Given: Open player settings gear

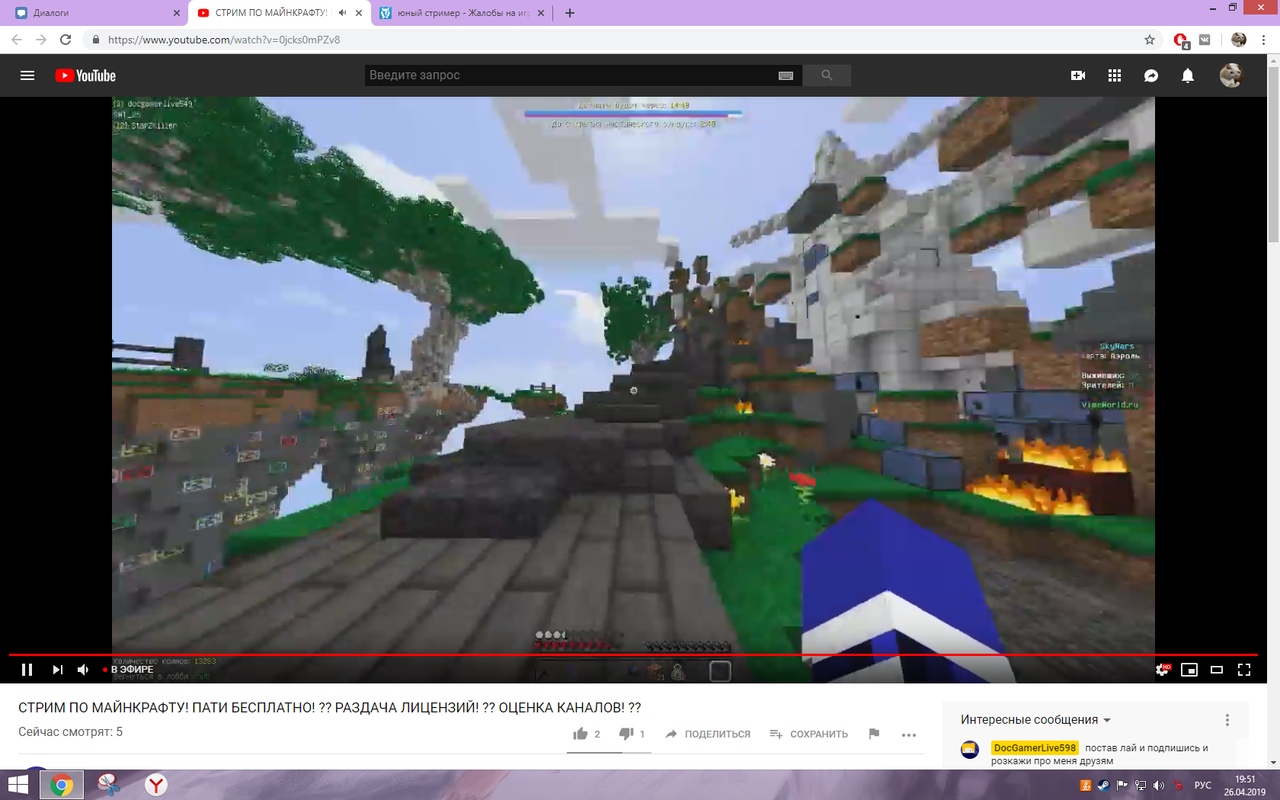Looking at the screenshot, I should click(1162, 670).
